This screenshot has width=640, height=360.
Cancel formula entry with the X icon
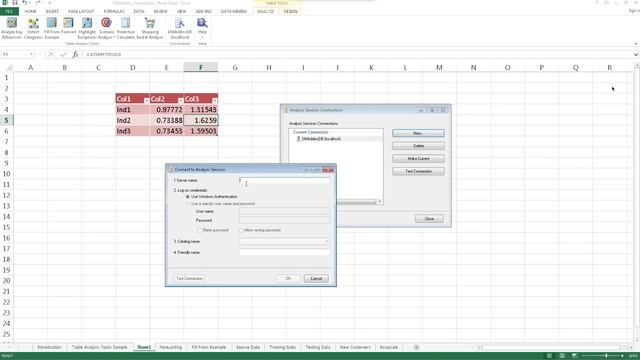51,54
